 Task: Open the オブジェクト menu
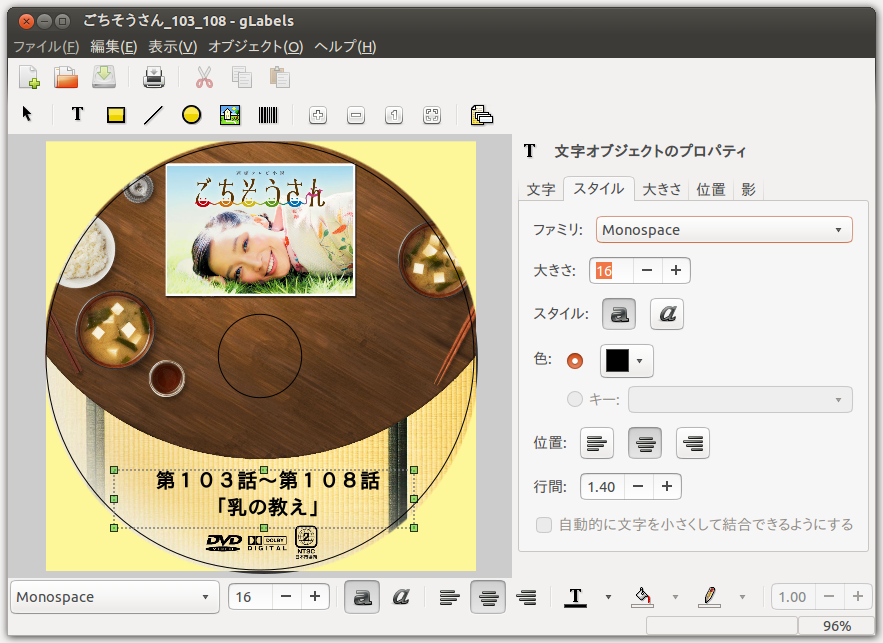256,46
